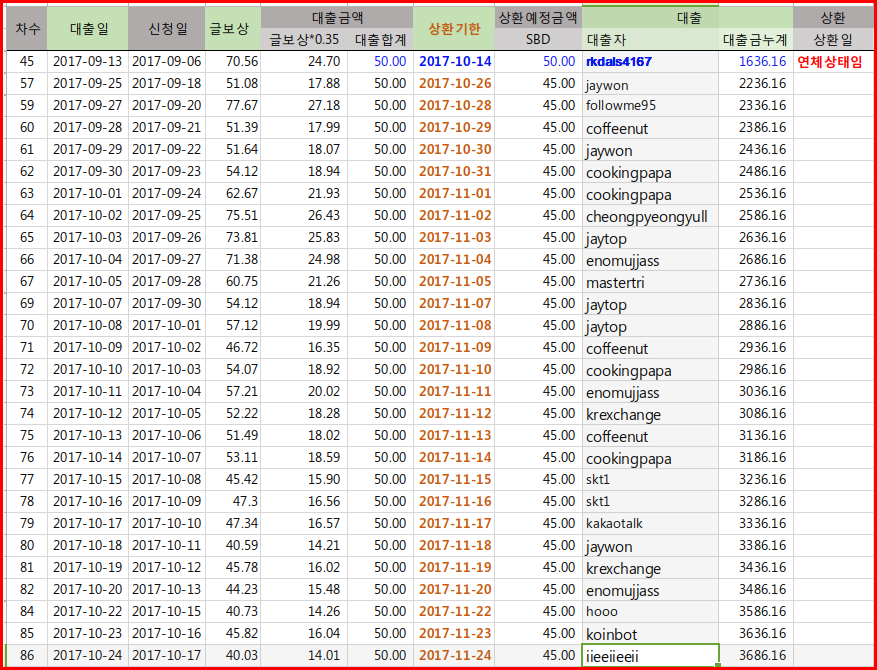
Task: Select borrower cell koinbot
Action: coord(650,634)
